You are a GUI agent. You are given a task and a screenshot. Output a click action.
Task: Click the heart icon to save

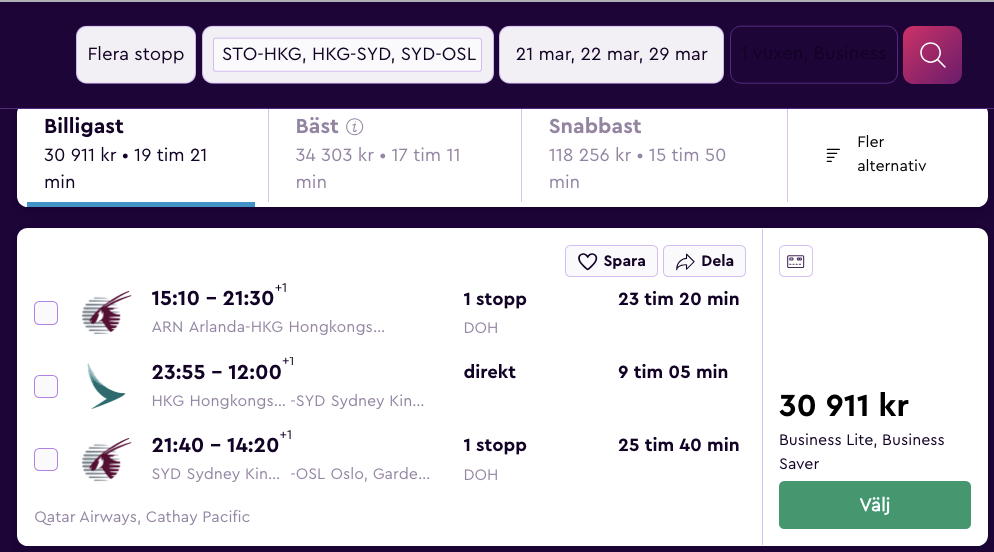pyautogui.click(x=587, y=262)
